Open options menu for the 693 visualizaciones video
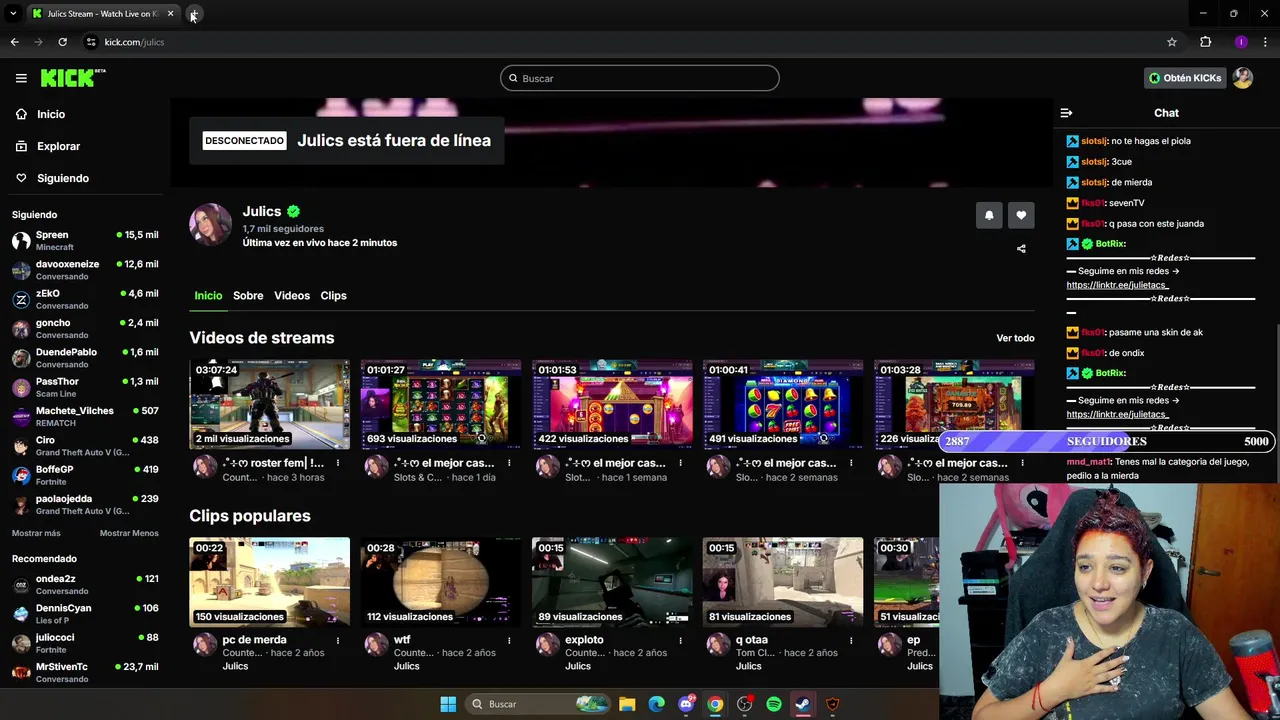This screenshot has width=1280, height=720. pyautogui.click(x=509, y=463)
